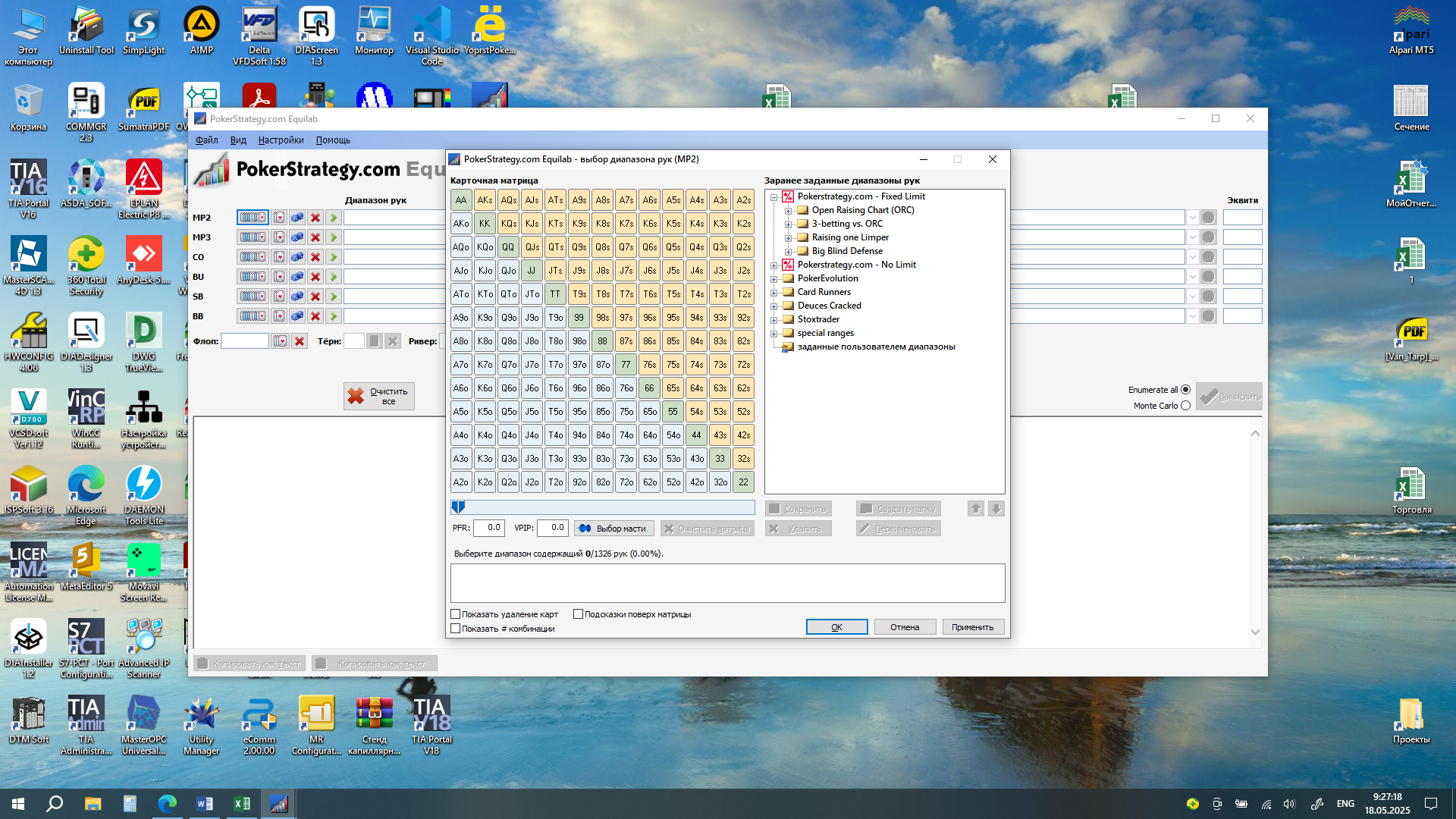Open Windows Start menu
This screenshot has width=1456, height=819.
click(x=18, y=804)
